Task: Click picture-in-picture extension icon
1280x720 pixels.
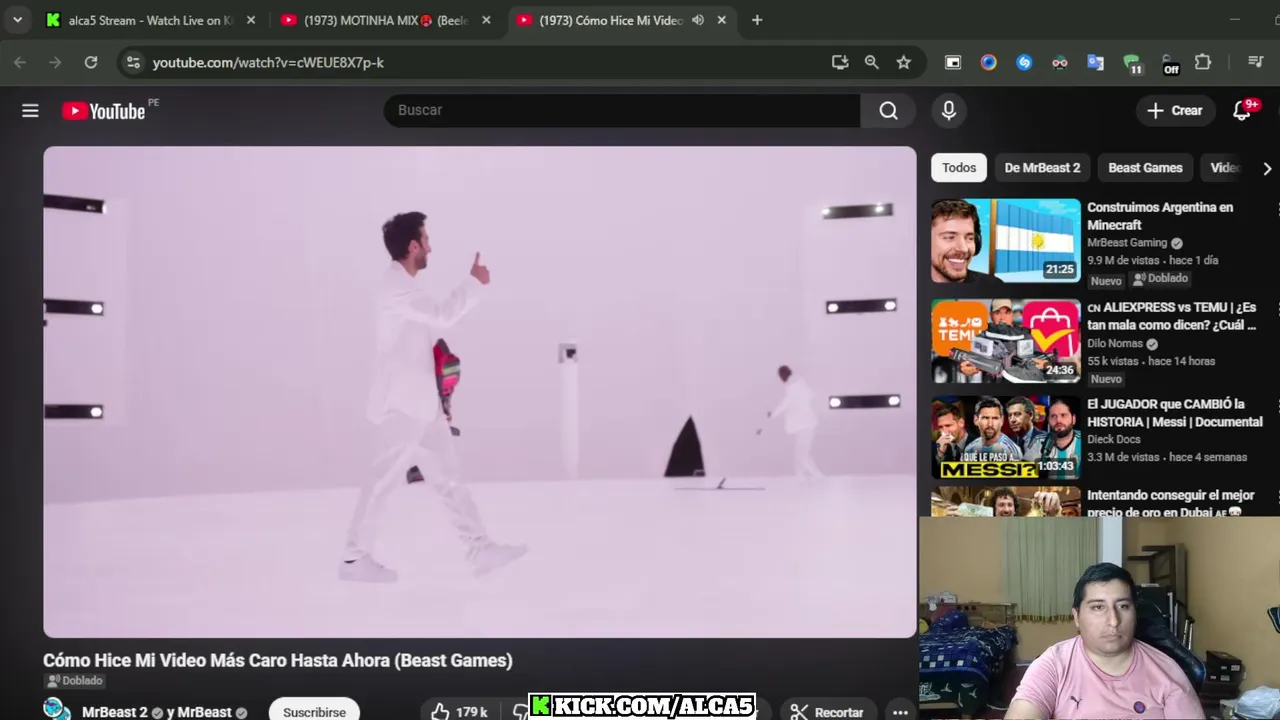Action: (x=953, y=62)
